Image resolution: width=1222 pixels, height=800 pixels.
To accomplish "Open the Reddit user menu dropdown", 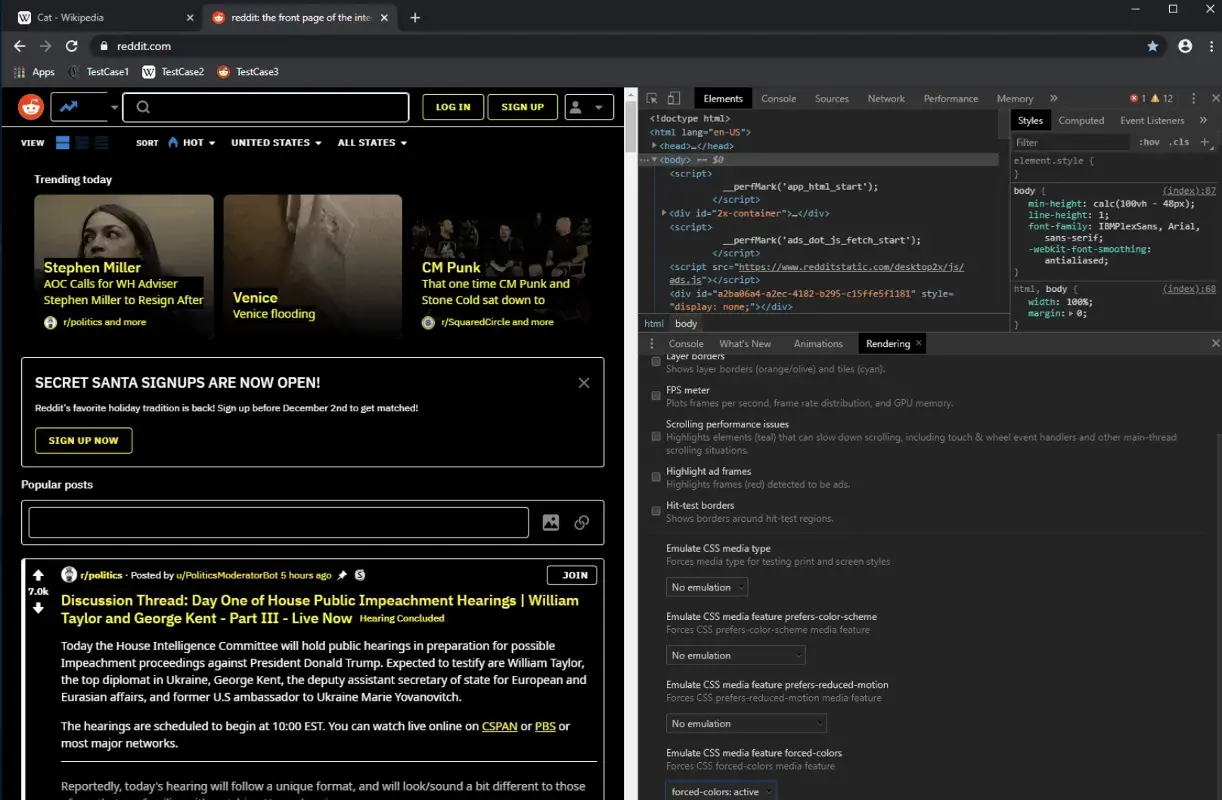I will (589, 107).
